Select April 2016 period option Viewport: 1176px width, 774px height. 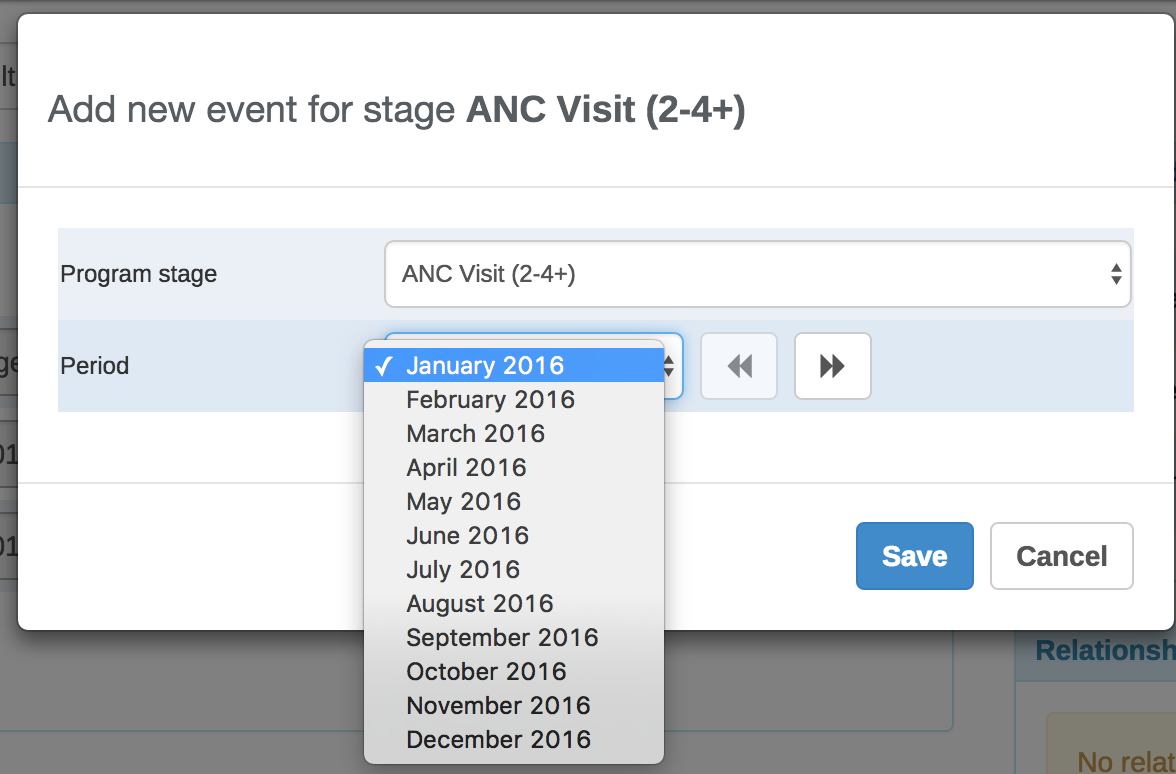466,468
